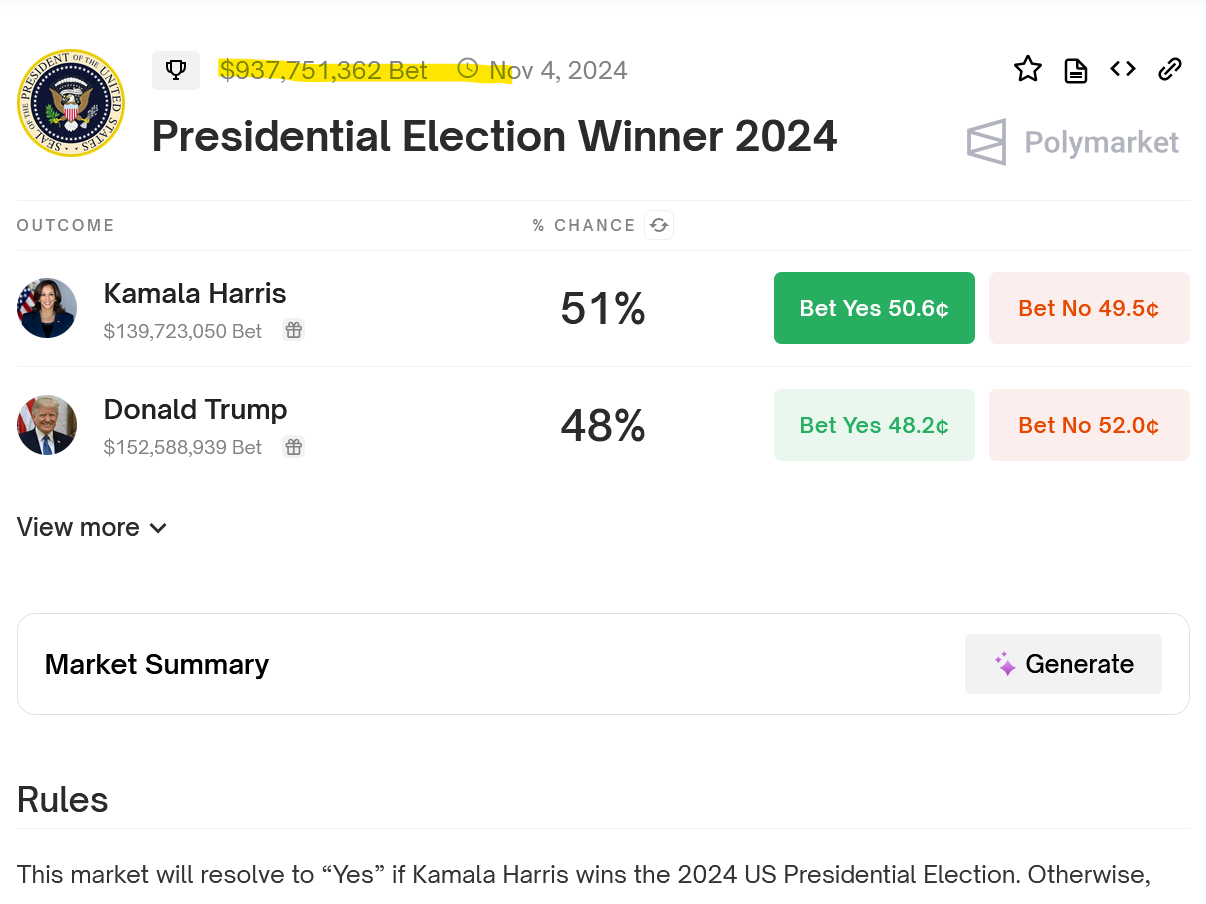Expand View more to show additional outcomes
The width and height of the screenshot is (1206, 904).
click(78, 527)
